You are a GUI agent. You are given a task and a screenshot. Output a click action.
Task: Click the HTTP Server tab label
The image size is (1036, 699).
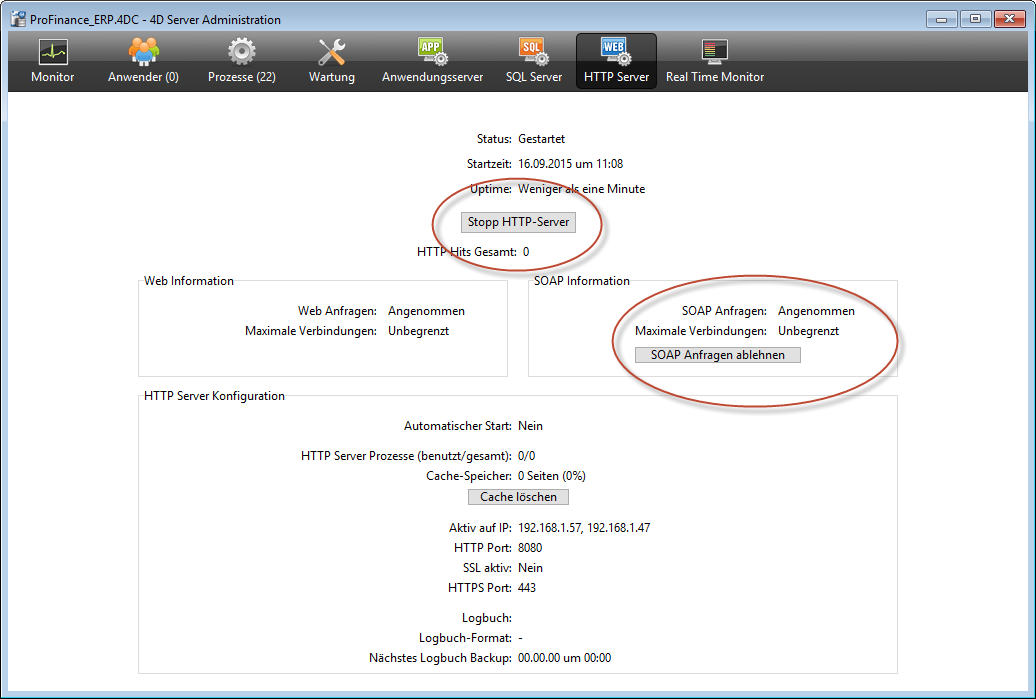[x=616, y=77]
